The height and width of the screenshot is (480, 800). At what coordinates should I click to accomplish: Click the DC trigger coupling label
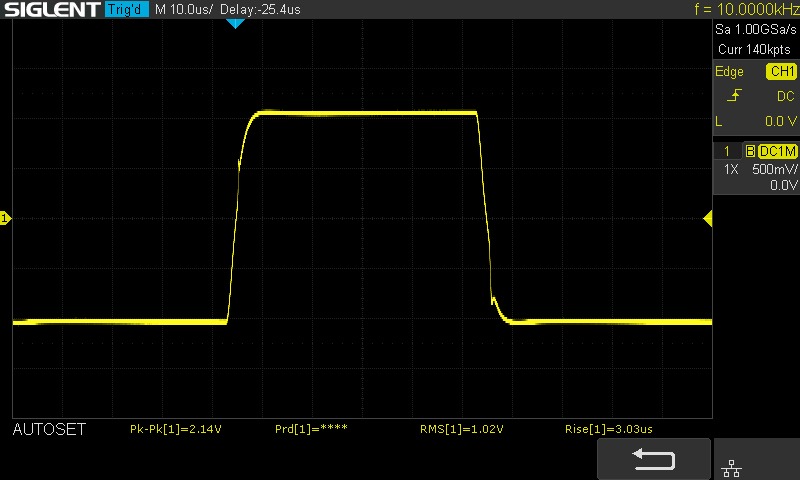click(x=786, y=96)
